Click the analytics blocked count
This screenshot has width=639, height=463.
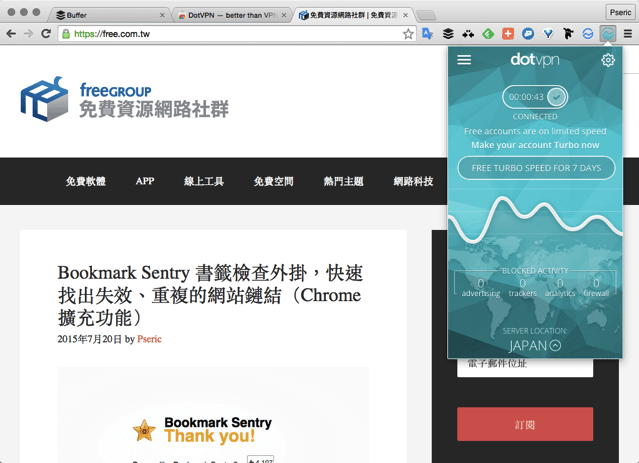click(560, 288)
